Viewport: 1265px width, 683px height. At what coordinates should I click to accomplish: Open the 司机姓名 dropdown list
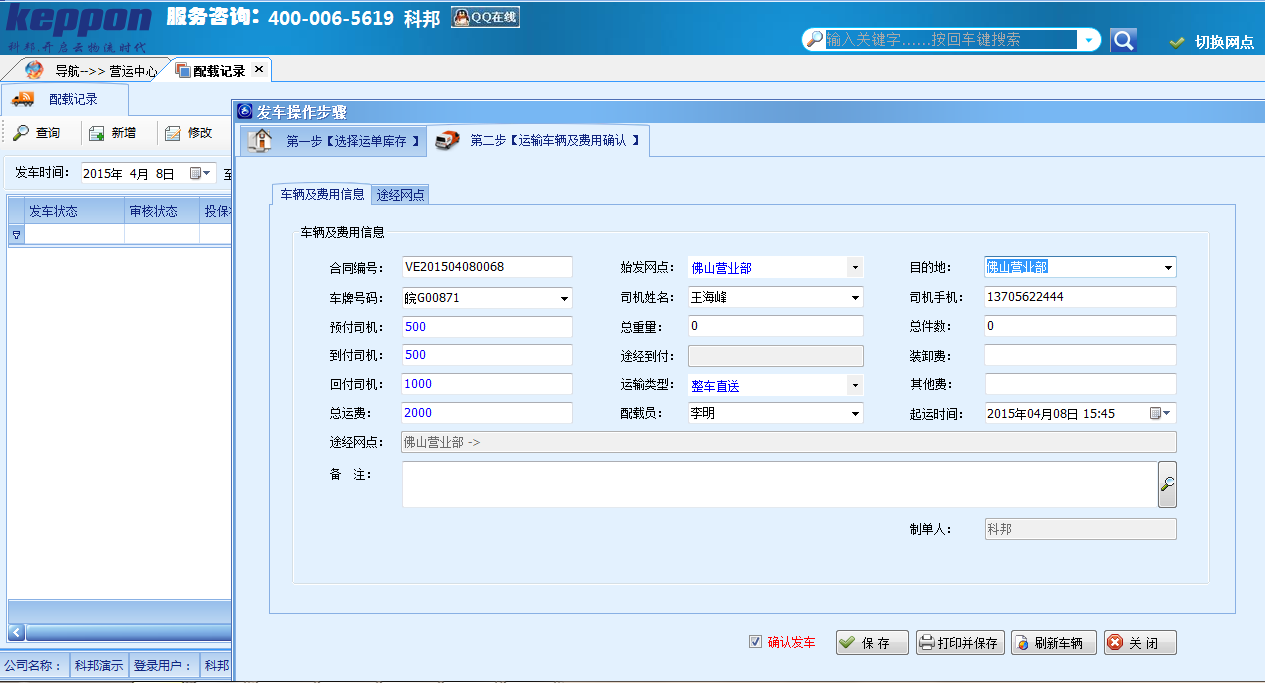[855, 298]
